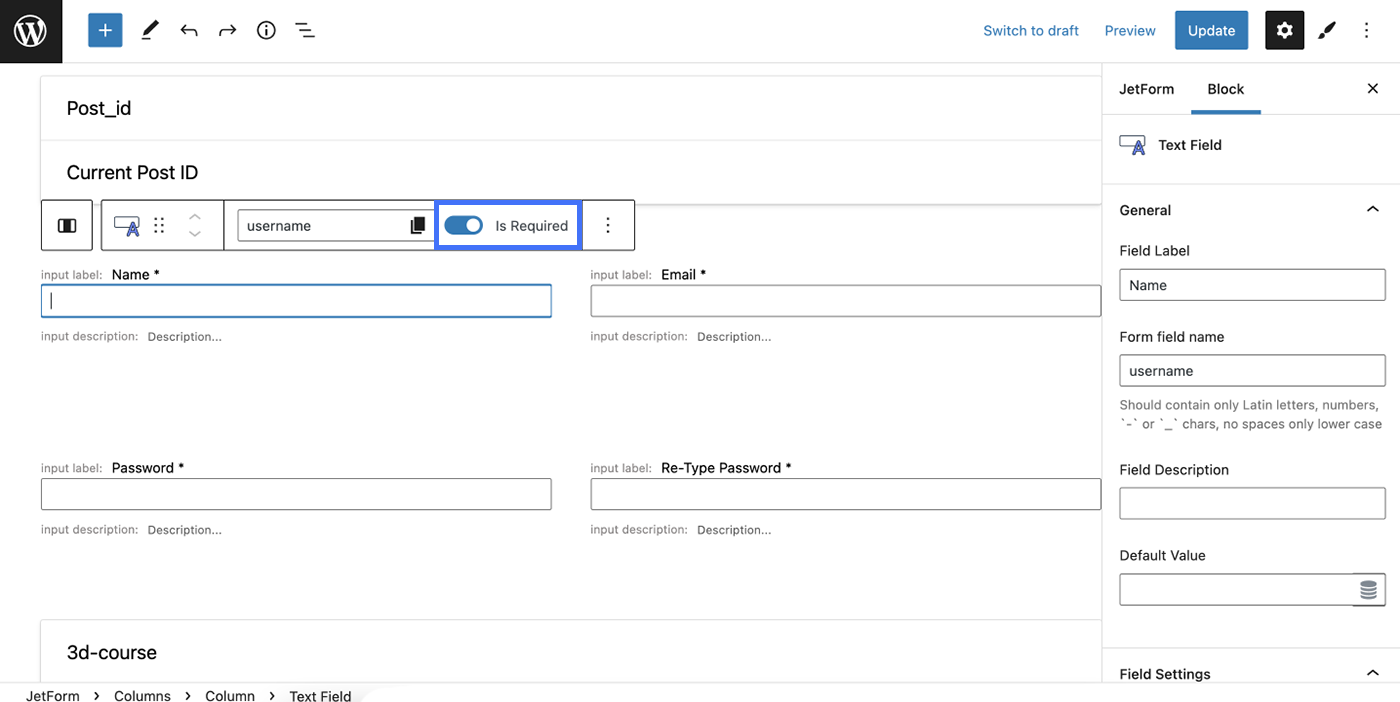Expand the Field Settings section
The image size is (1400, 702).
coord(1373,673)
